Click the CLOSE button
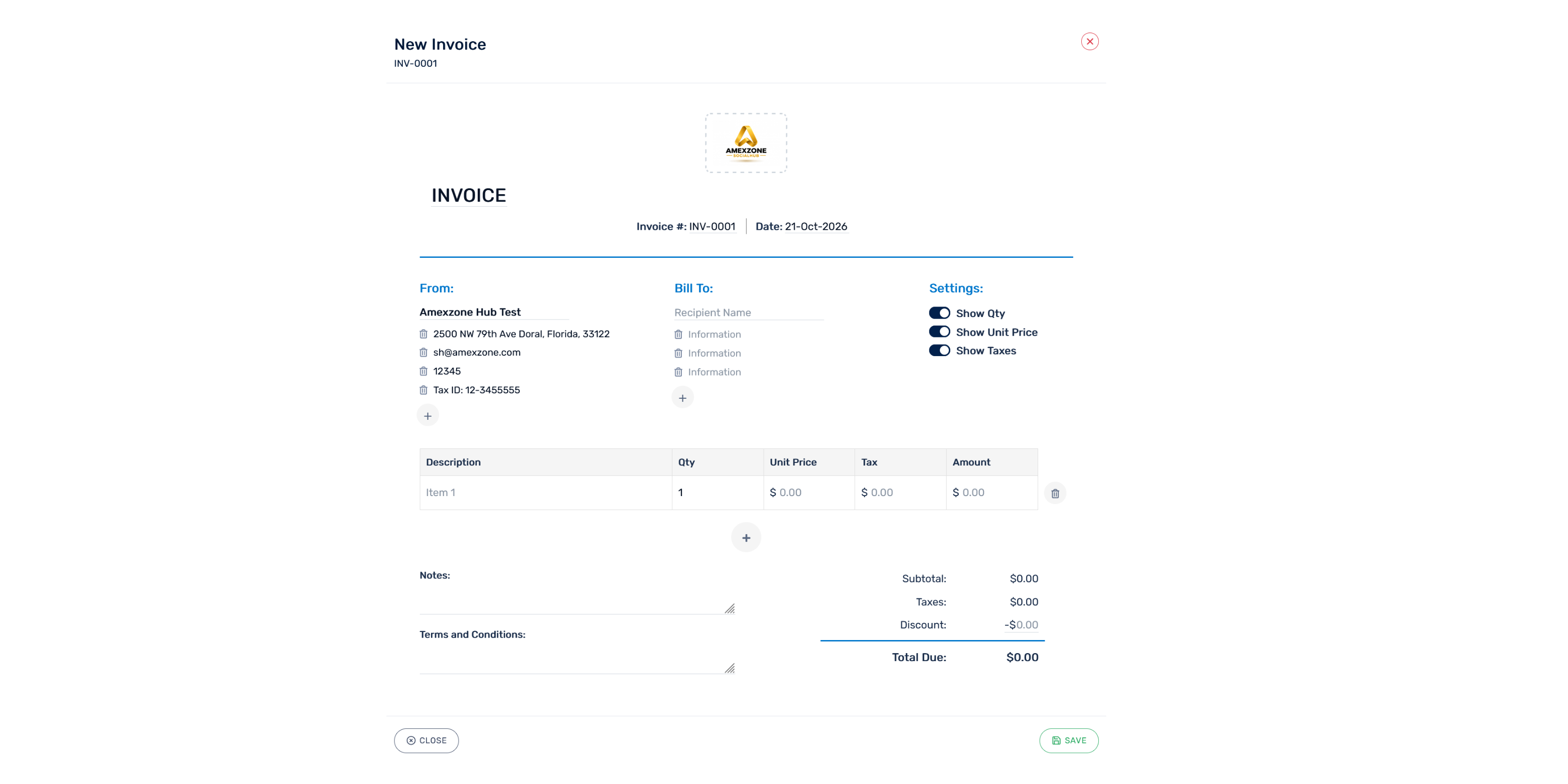This screenshot has width=1568, height=784. (426, 741)
